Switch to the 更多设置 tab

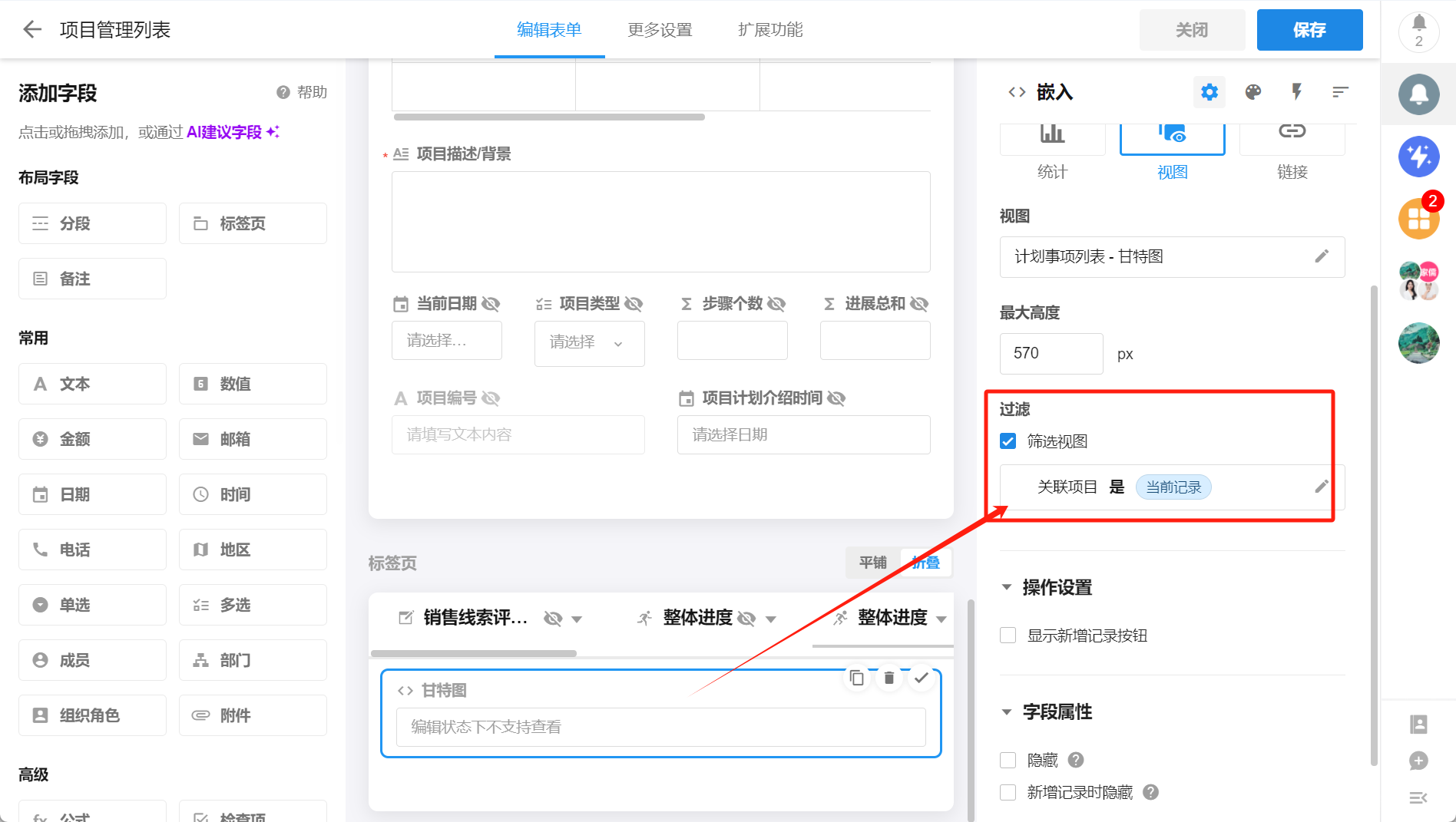(x=660, y=30)
